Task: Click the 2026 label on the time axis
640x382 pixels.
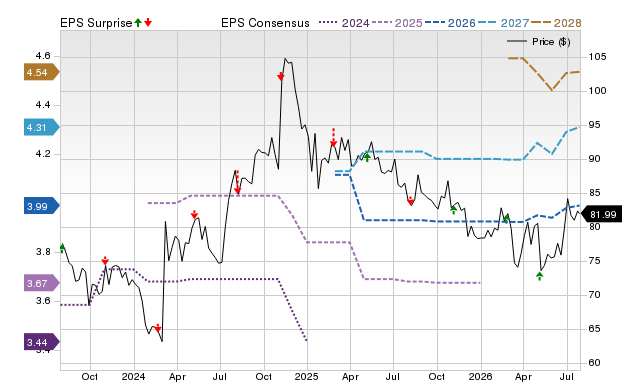Action: coord(481,376)
